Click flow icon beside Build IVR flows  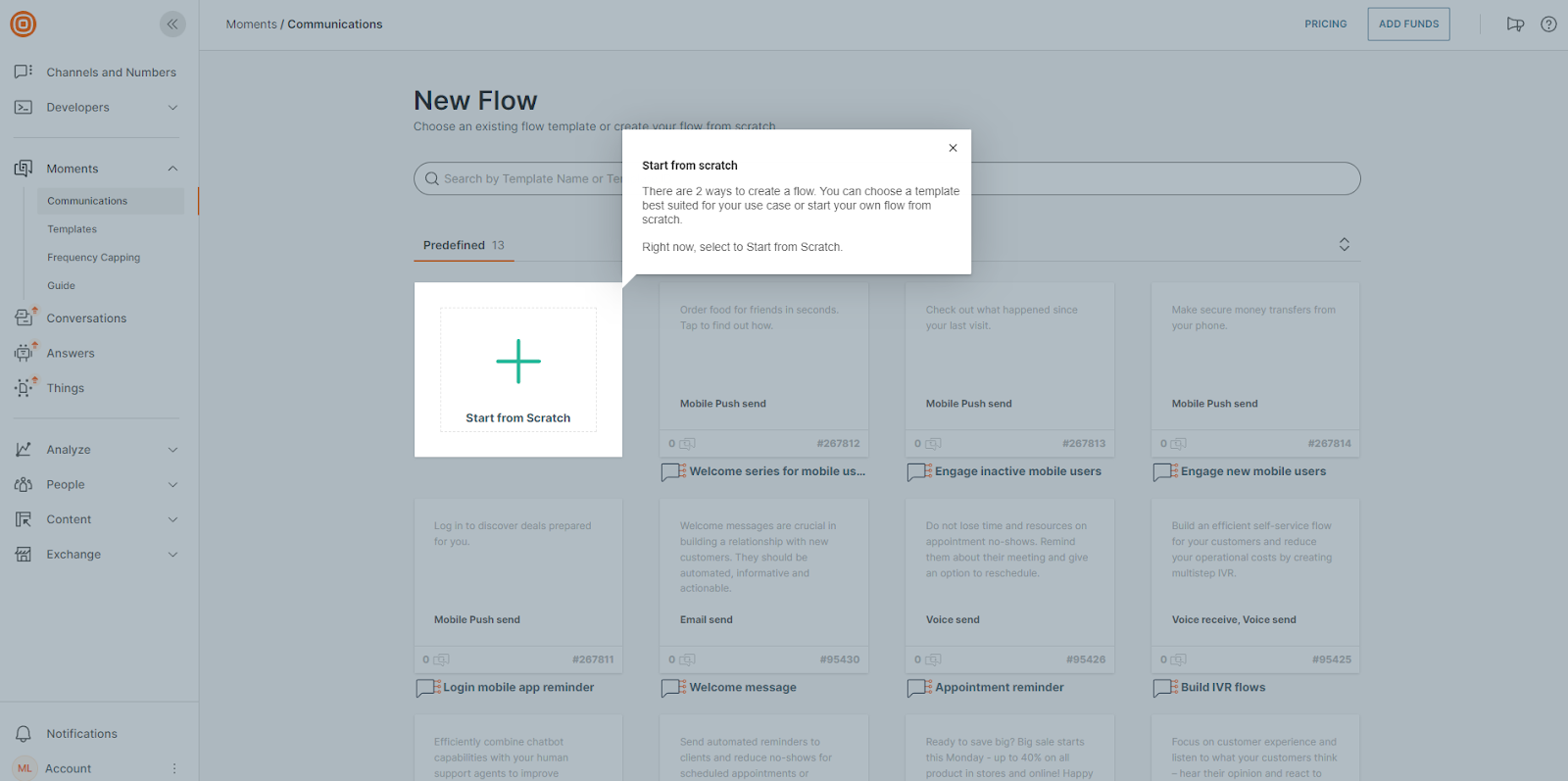tap(1165, 687)
